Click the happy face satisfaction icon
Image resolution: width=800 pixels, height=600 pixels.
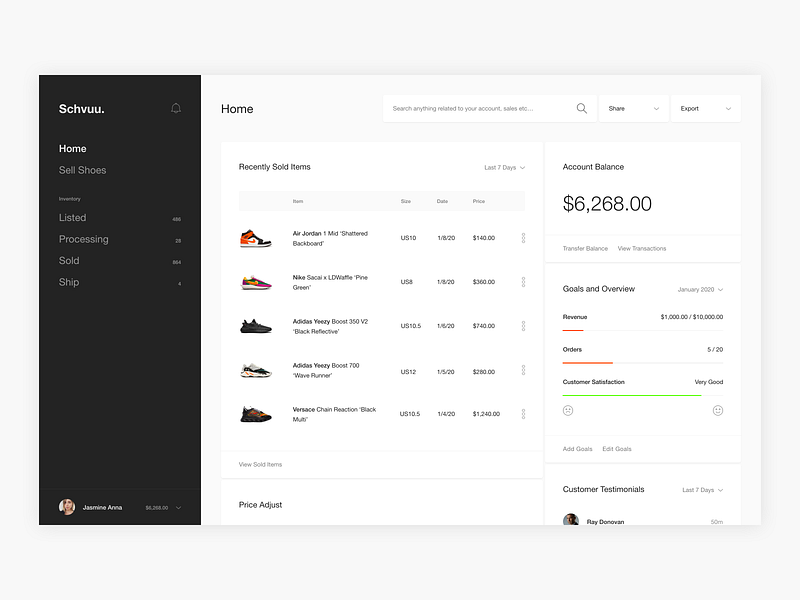tap(718, 410)
